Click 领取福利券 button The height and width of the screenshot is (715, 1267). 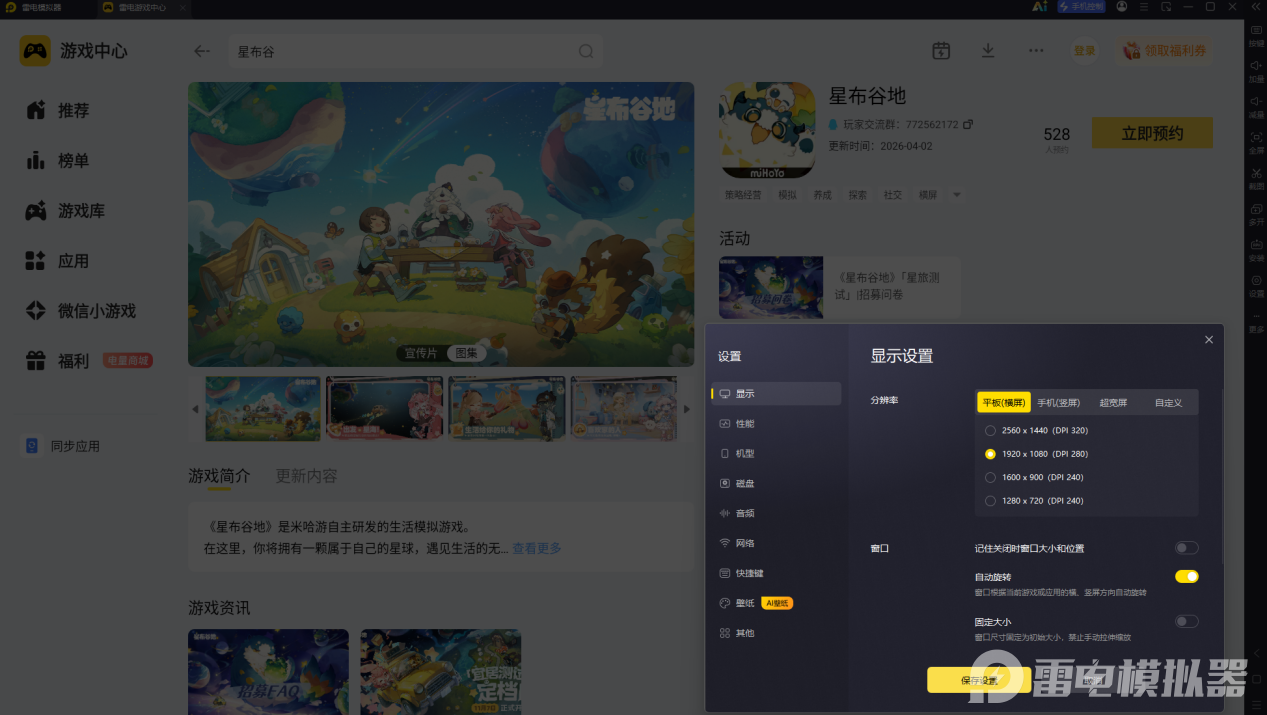[x=1164, y=51]
